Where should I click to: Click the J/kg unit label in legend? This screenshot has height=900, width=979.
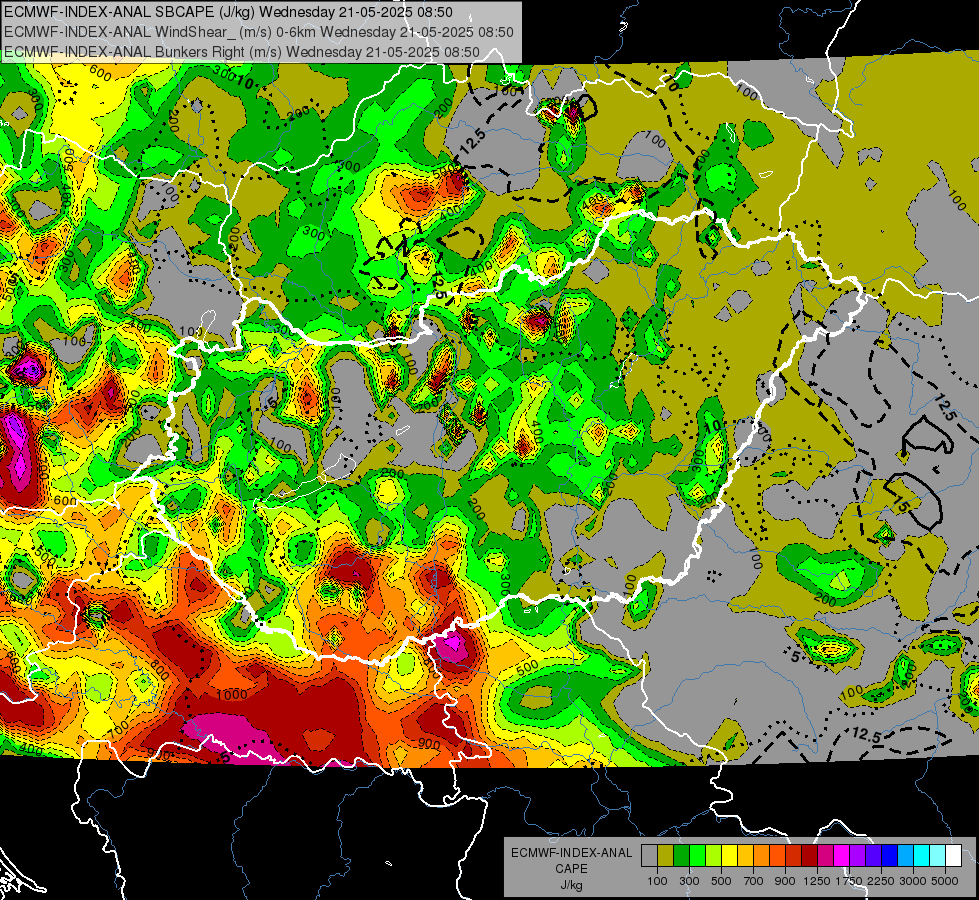(571, 885)
